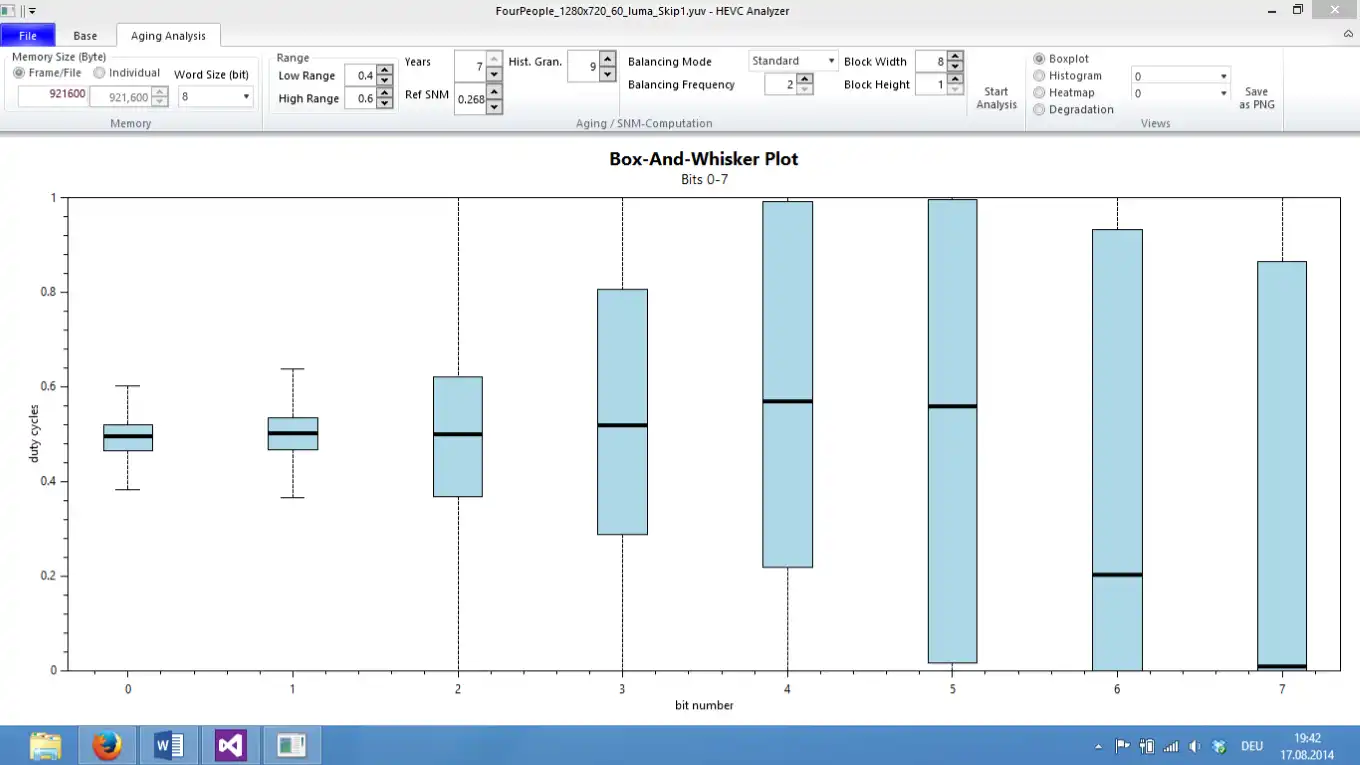Click the 'duty cycles' axis label
1360x765 pixels.
(34, 433)
